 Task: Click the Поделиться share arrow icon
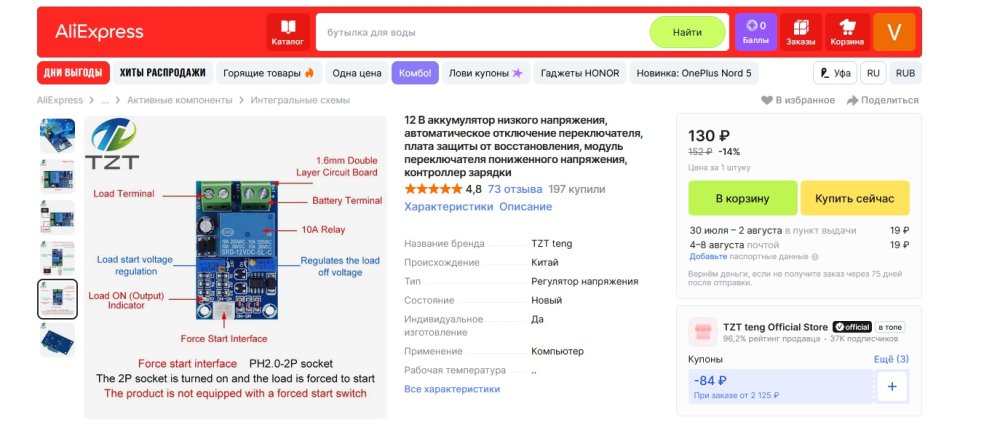pyautogui.click(x=853, y=100)
